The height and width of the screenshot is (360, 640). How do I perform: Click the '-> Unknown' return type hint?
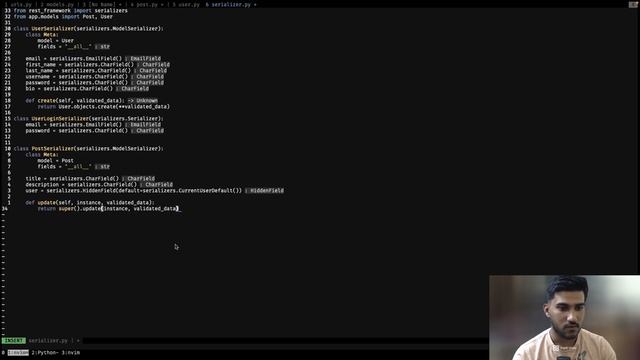pyautogui.click(x=142, y=100)
